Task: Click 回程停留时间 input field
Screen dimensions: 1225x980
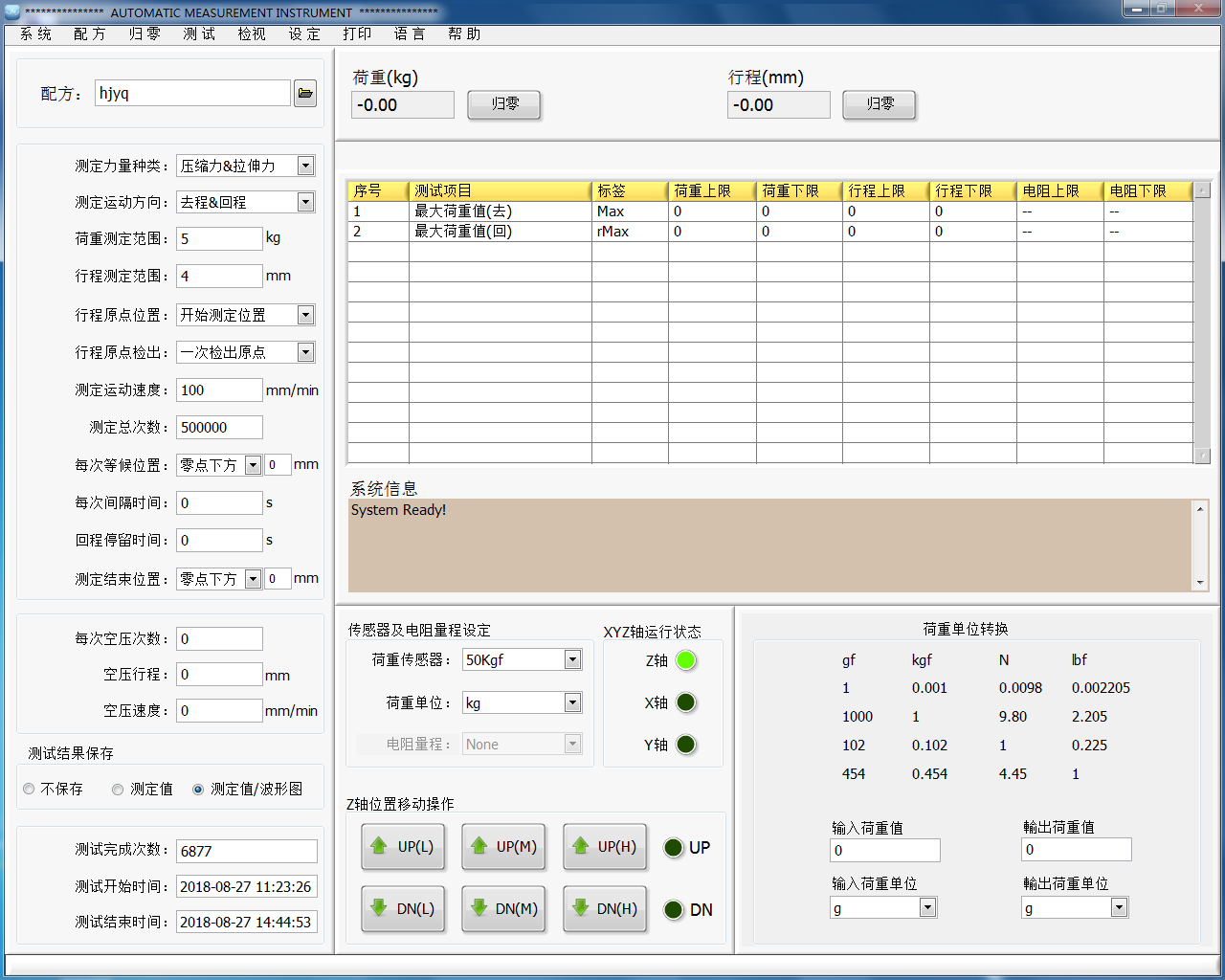Action: (219, 540)
